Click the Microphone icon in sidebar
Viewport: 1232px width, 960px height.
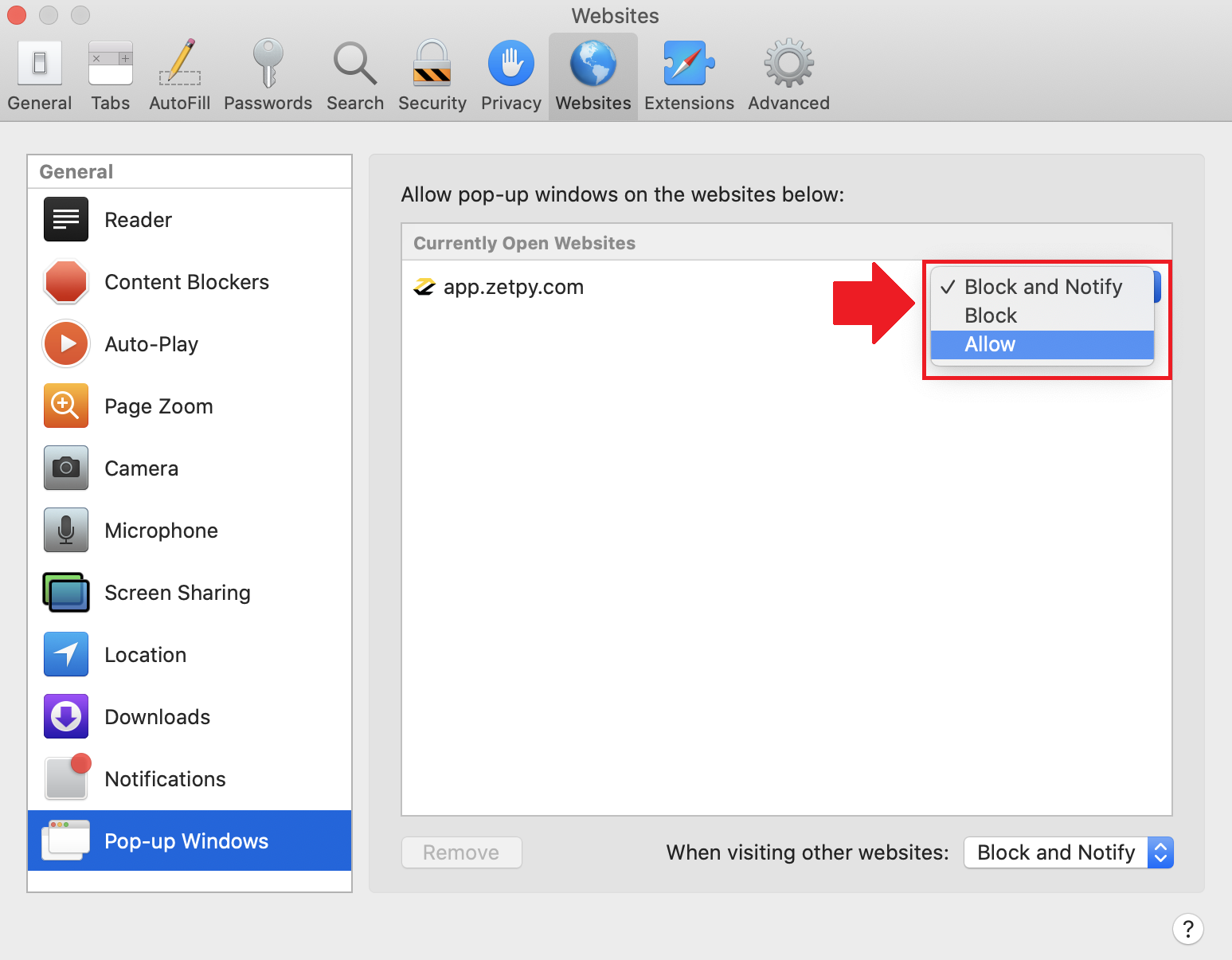(66, 530)
